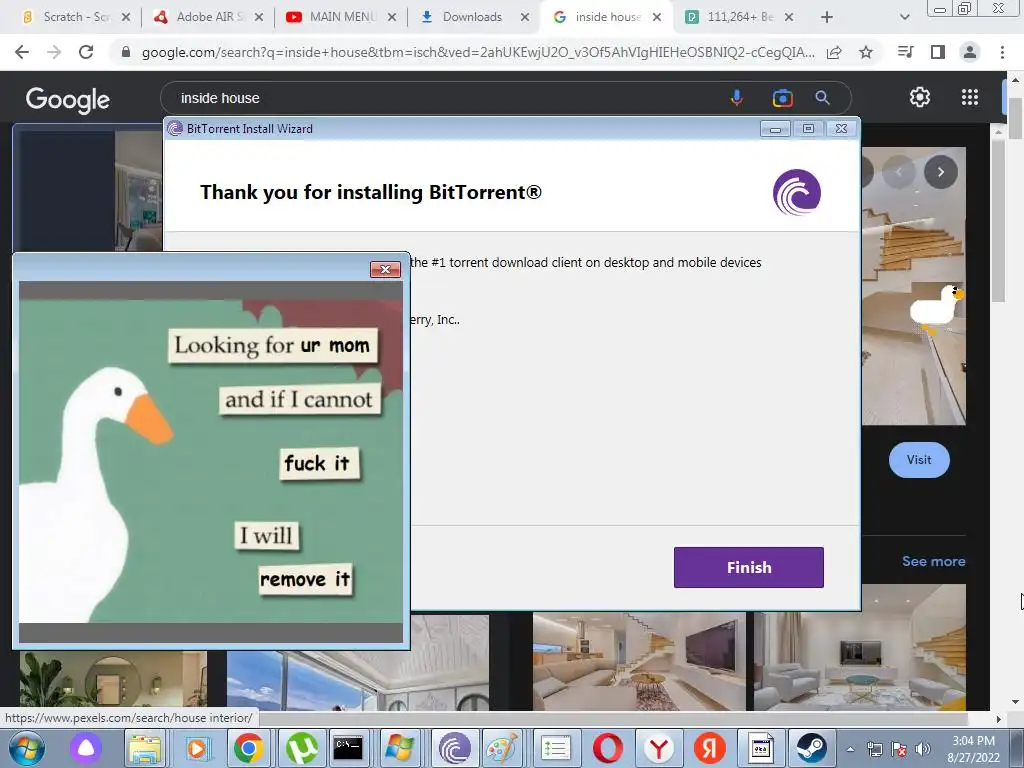Switch to the Scratch browser tab

point(75,17)
